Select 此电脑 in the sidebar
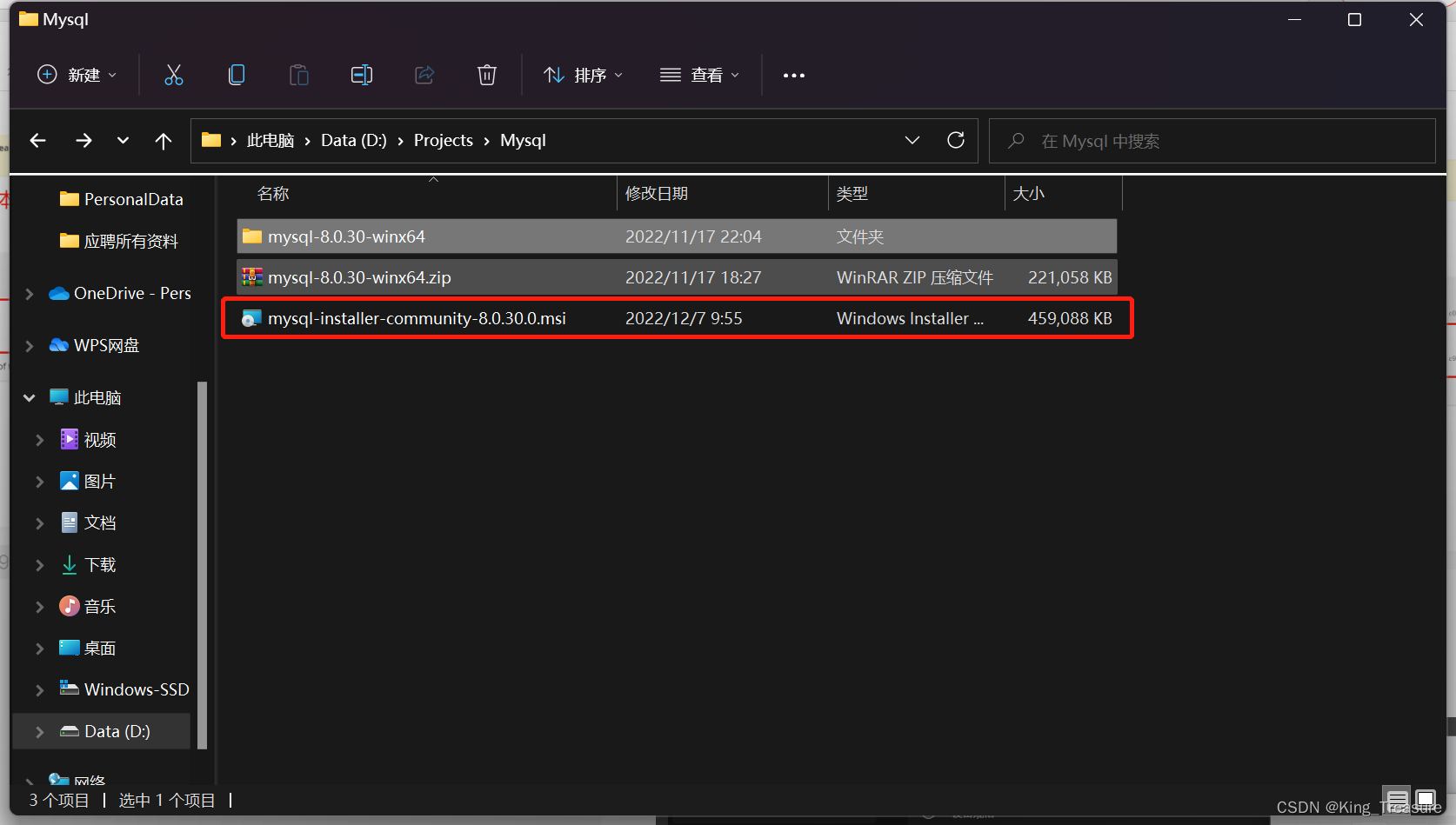The height and width of the screenshot is (825, 1456). 85,398
